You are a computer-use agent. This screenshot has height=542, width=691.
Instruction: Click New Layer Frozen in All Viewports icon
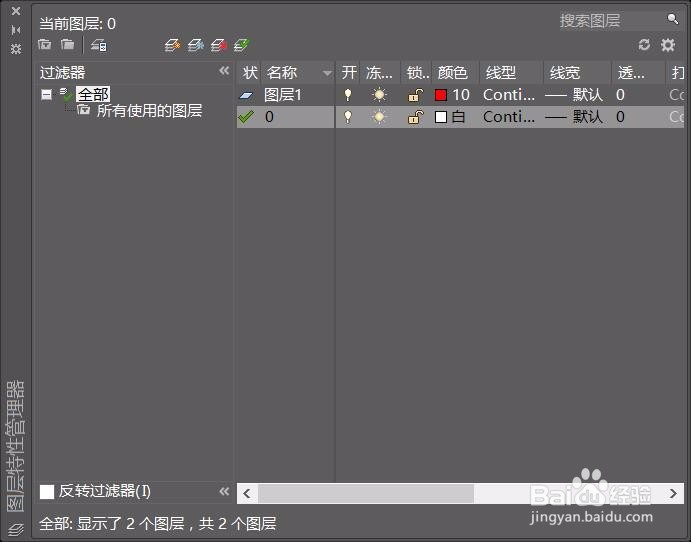pyautogui.click(x=196, y=45)
